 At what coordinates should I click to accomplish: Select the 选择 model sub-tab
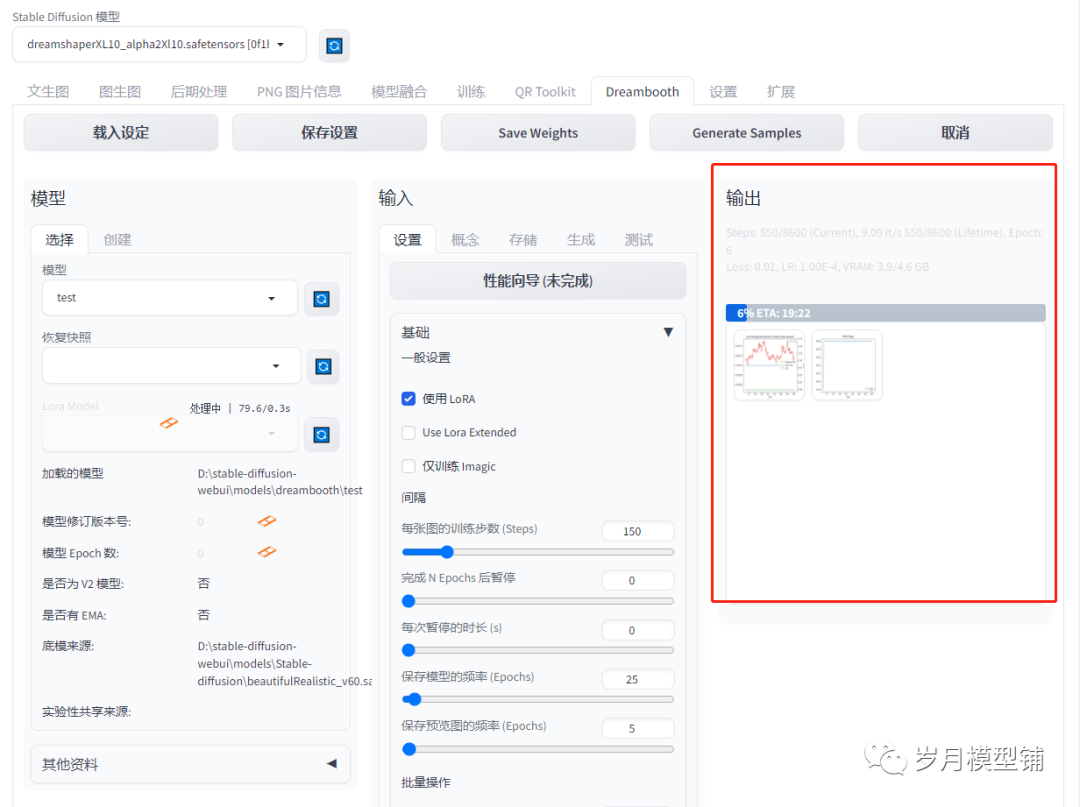click(59, 239)
